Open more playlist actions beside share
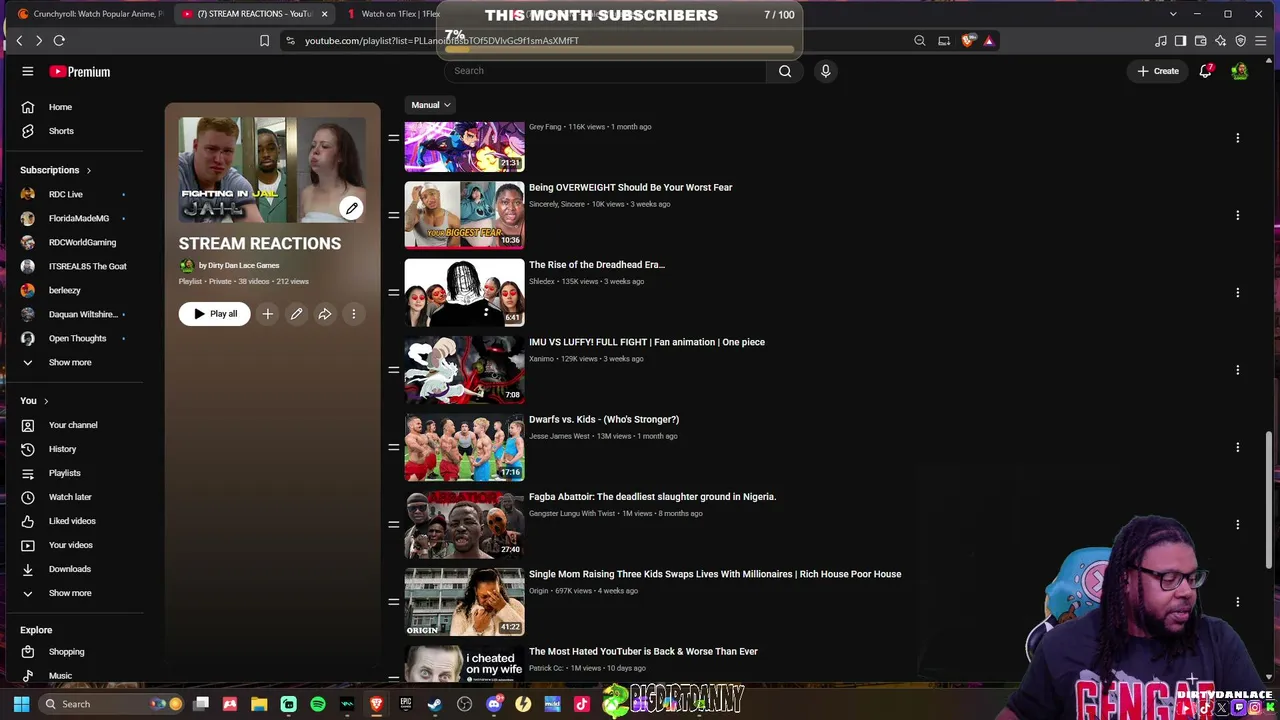 353,314
